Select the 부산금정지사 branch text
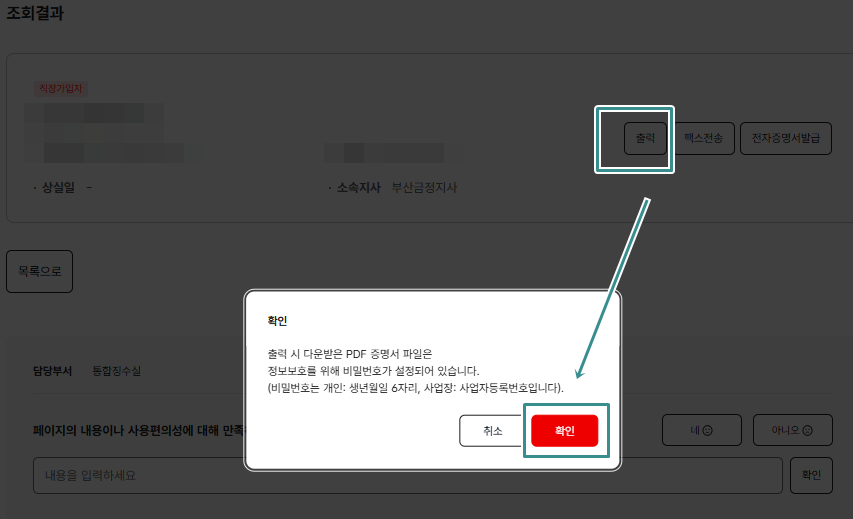853x519 pixels. [x=424, y=188]
